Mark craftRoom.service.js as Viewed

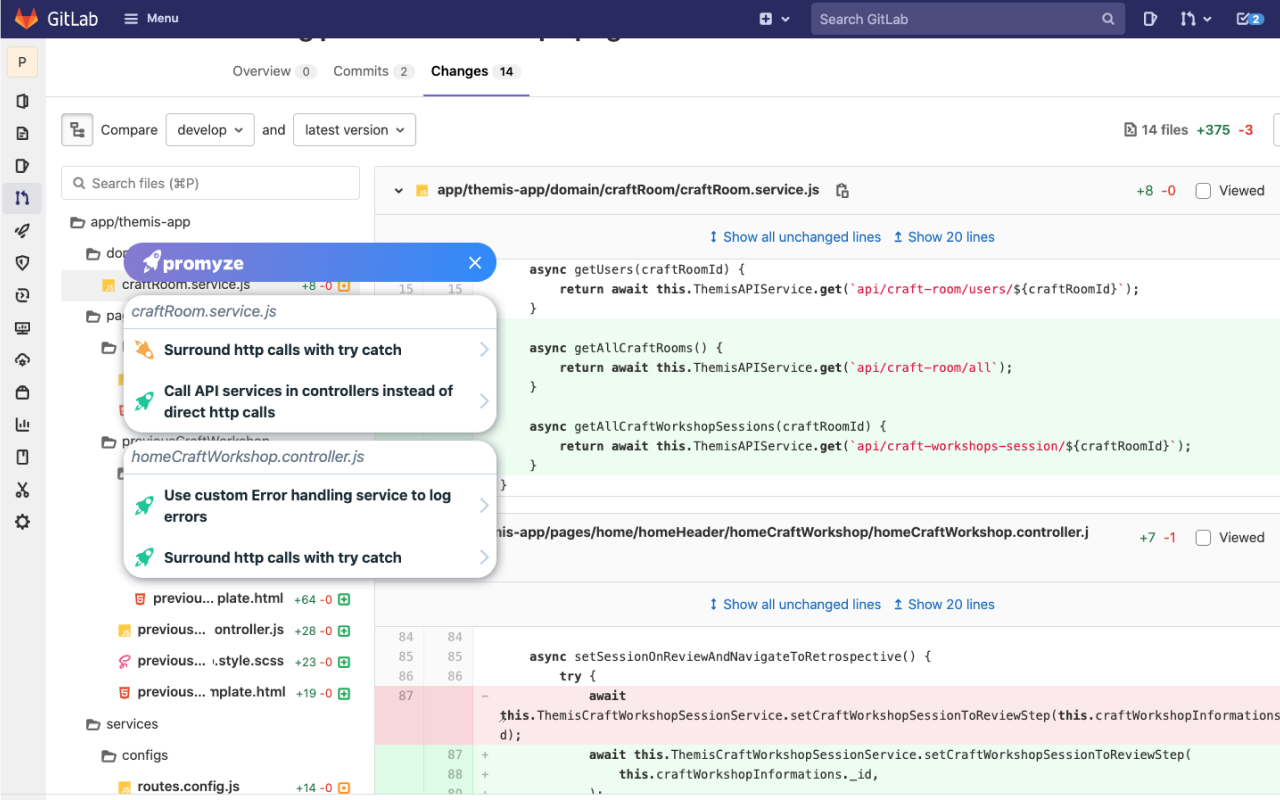click(1203, 191)
